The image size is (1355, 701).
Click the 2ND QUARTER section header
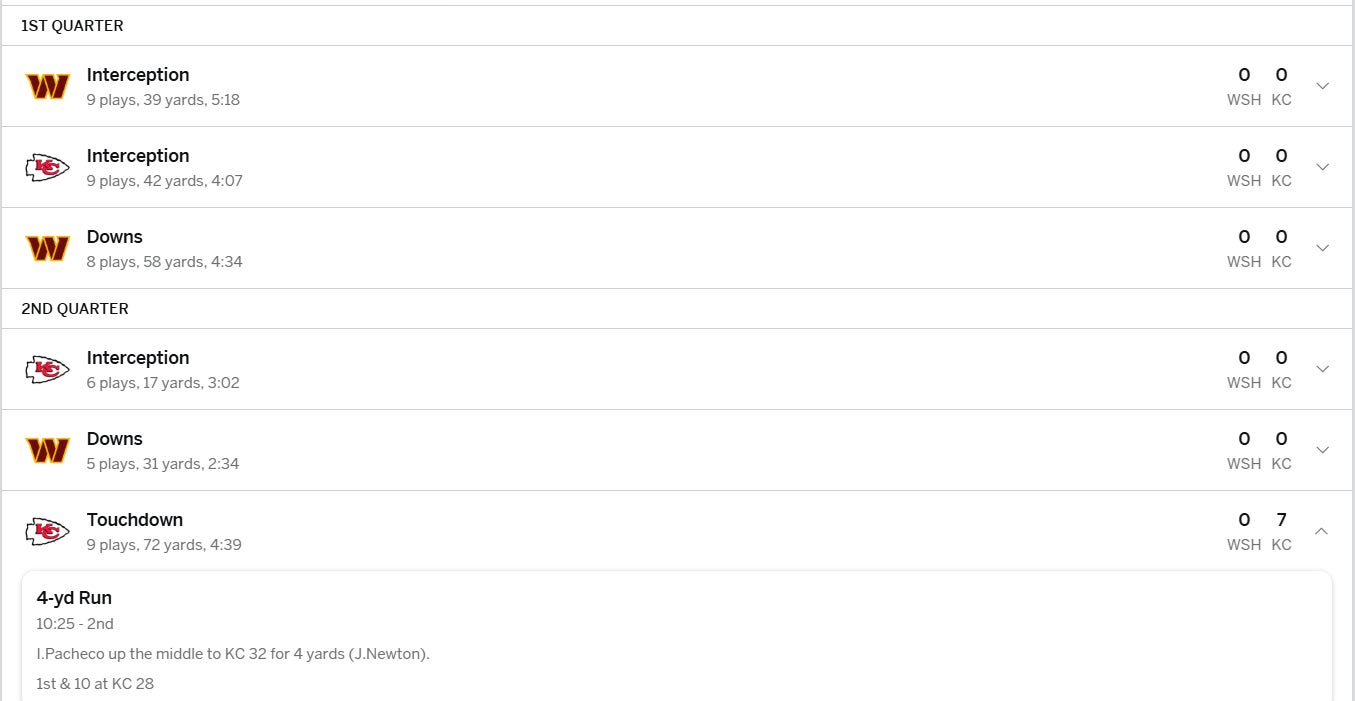(x=75, y=309)
